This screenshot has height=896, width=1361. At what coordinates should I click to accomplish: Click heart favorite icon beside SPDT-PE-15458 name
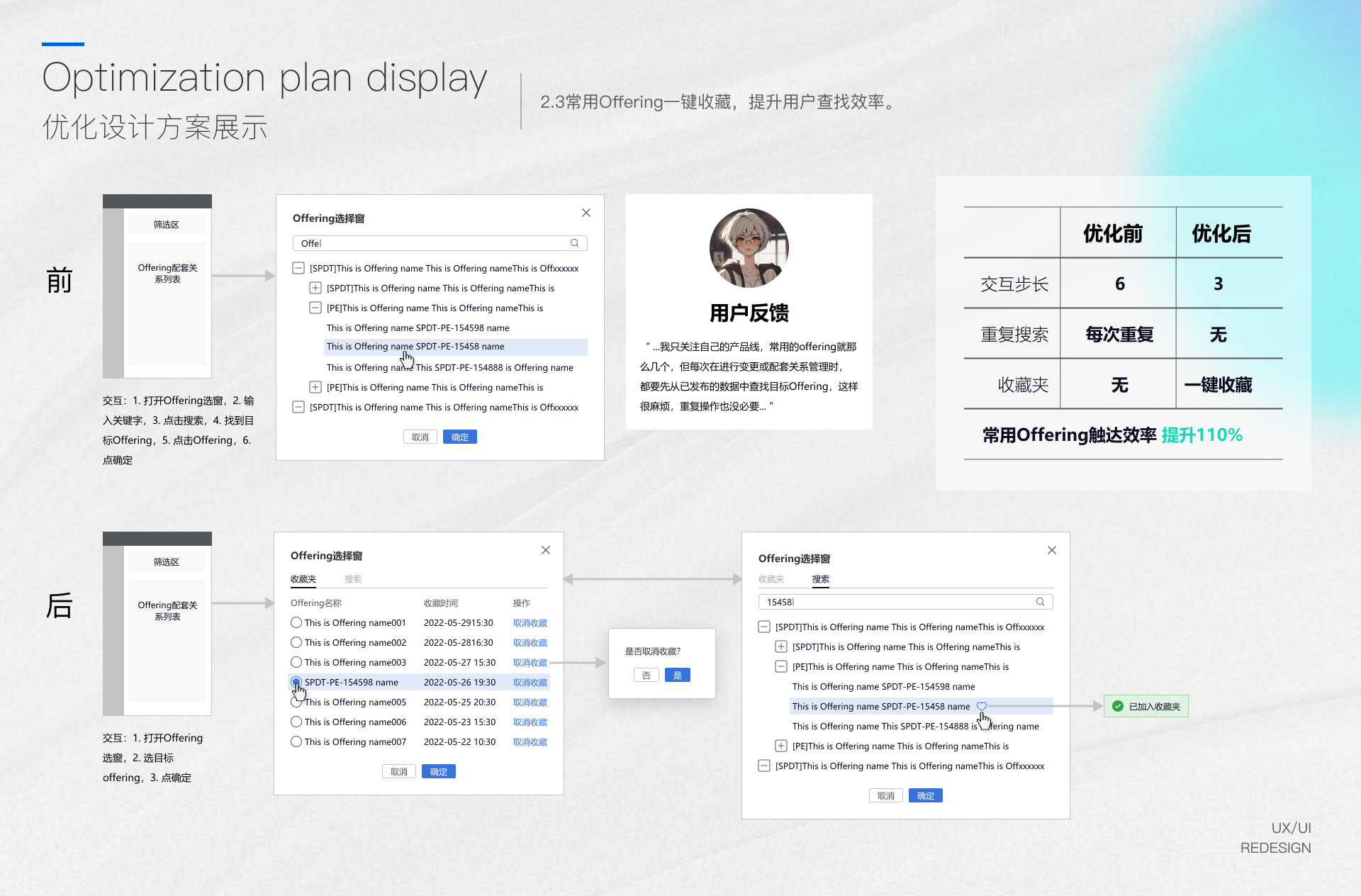point(982,706)
